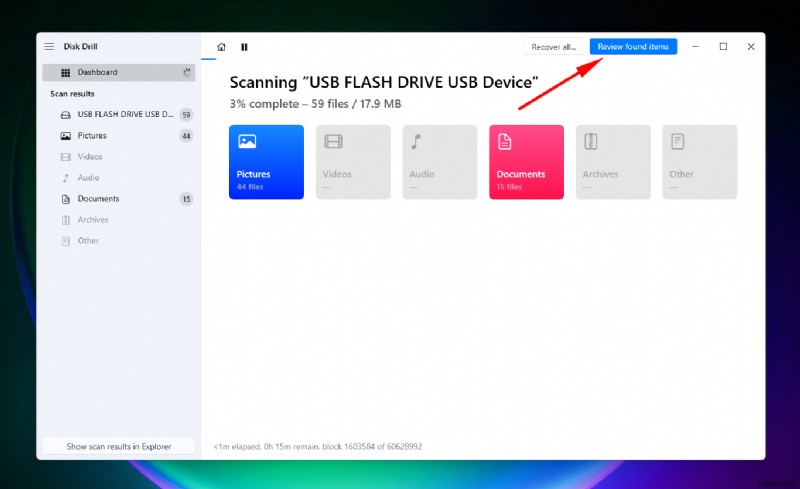Select Pictures in the scan results list

(118, 136)
